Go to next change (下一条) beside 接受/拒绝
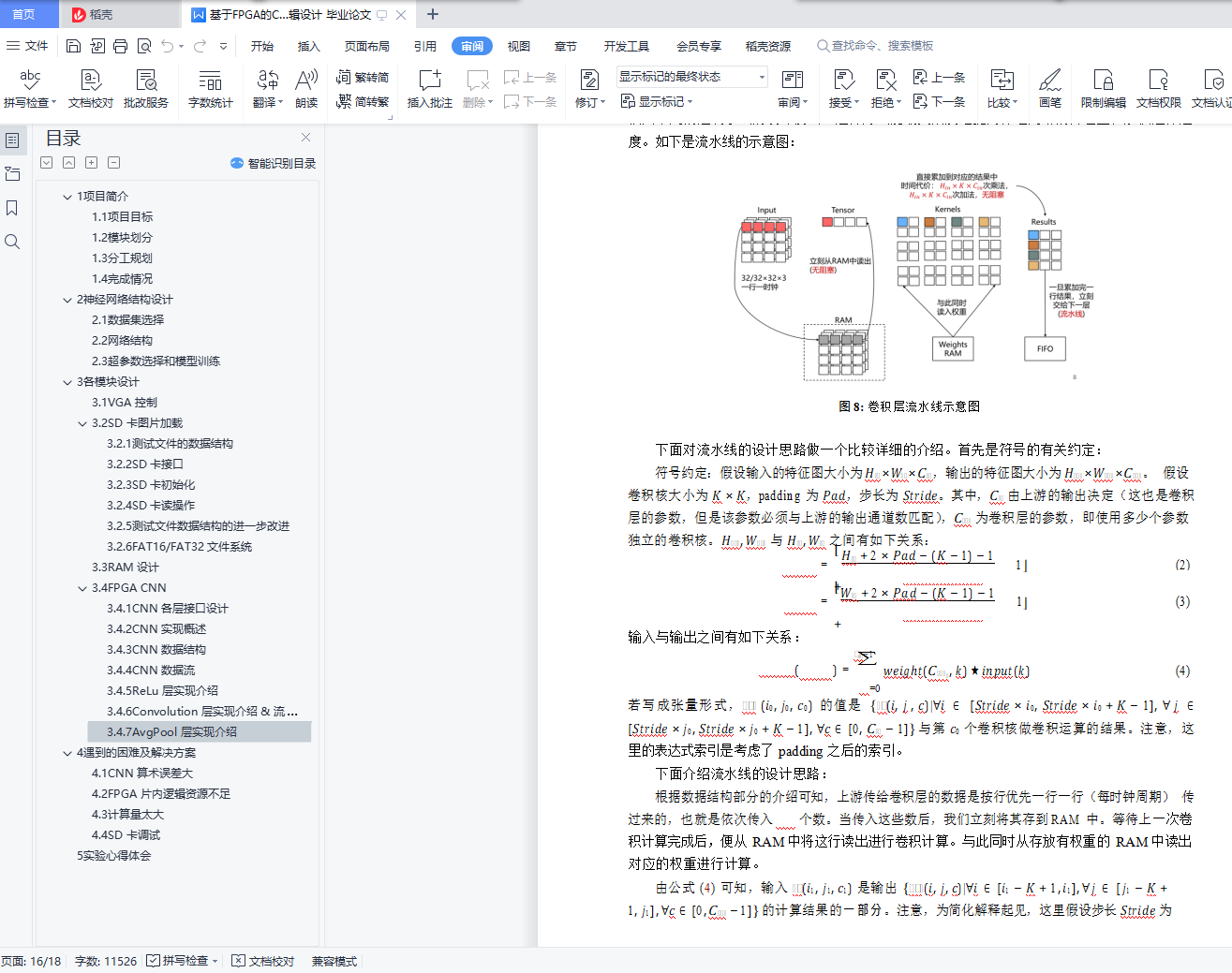This screenshot has width=1232, height=973. (940, 101)
